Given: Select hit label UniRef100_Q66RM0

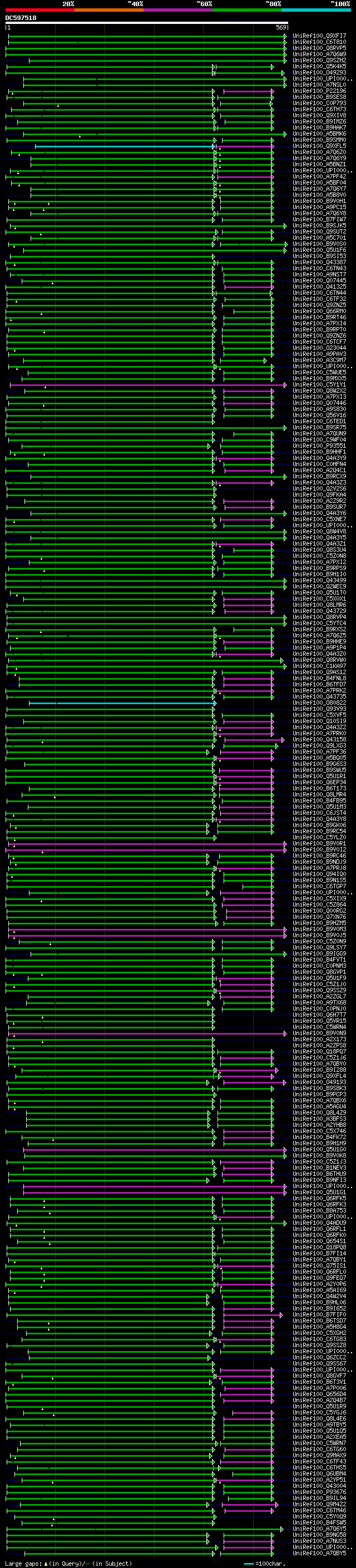Looking at the screenshot, I should [x=319, y=311].
